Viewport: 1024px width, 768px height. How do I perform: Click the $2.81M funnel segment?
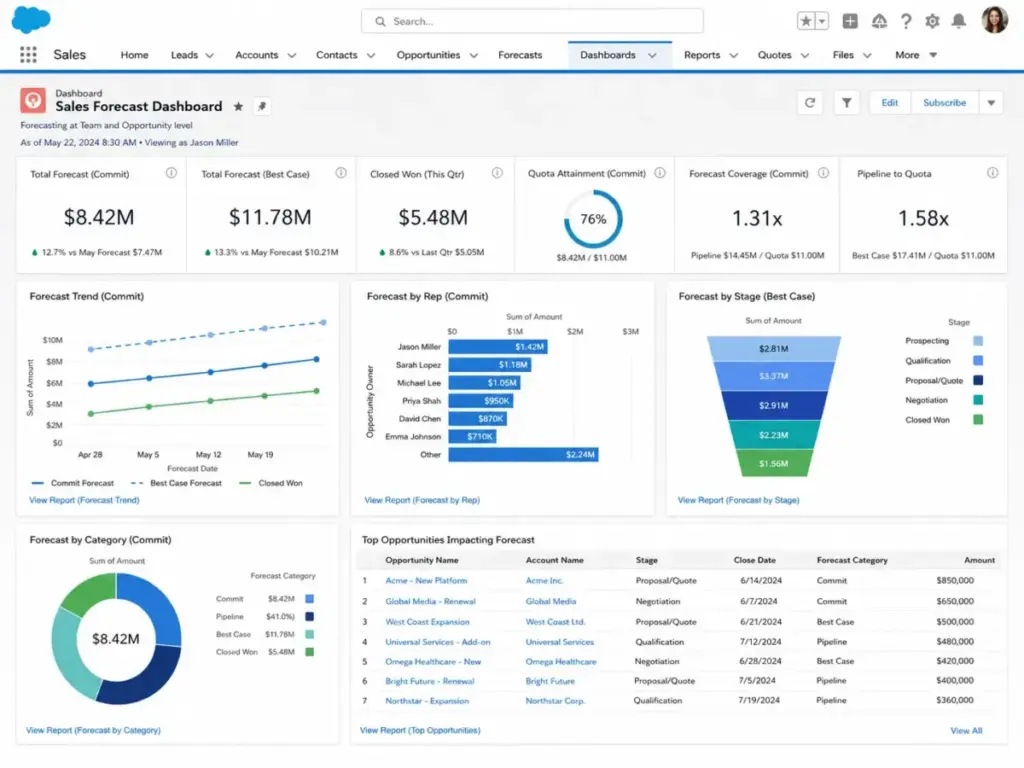(x=774, y=349)
